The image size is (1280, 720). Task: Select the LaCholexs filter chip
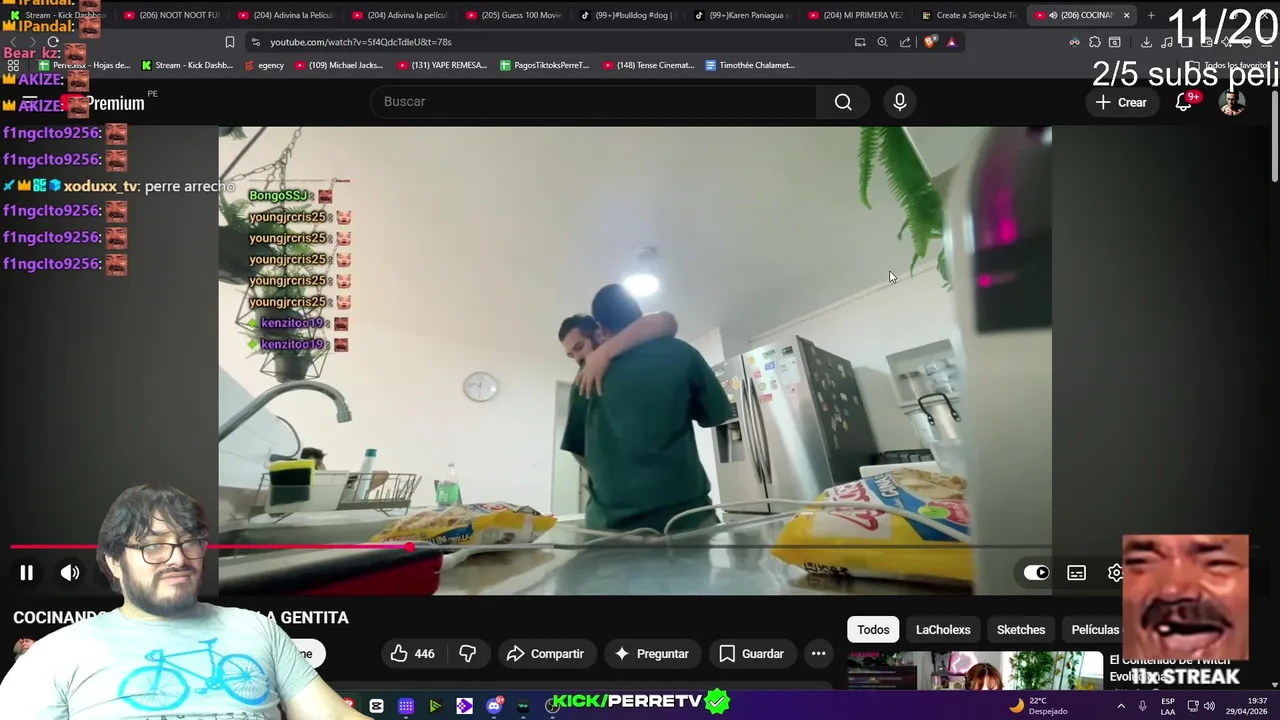[x=943, y=630]
